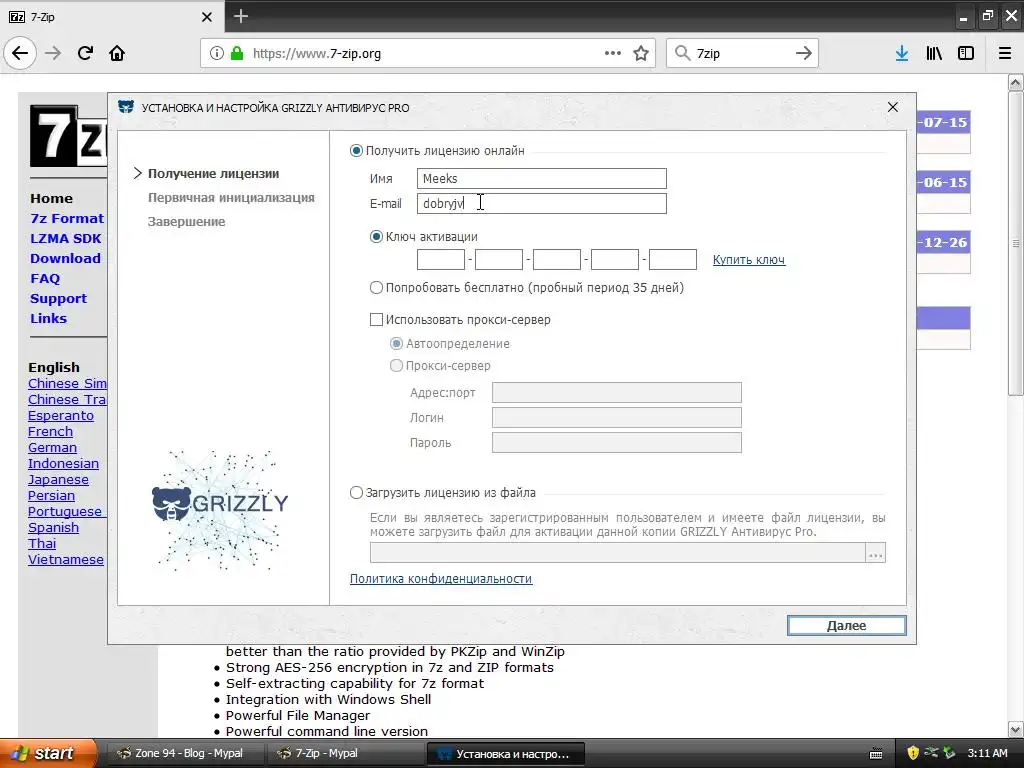
Task: Click the last activation key box
Action: tap(673, 259)
